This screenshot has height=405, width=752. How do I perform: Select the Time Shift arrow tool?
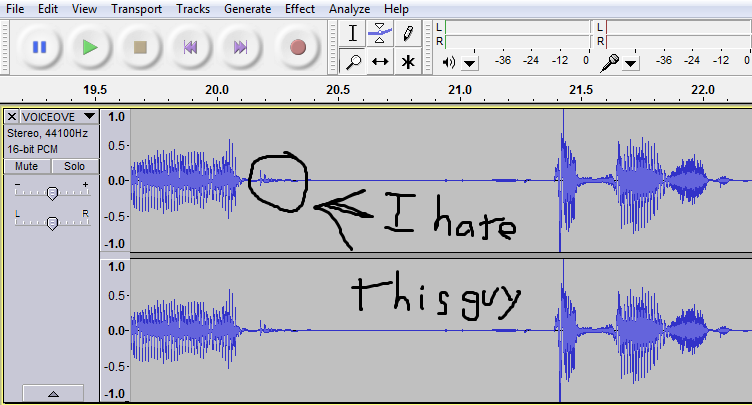(380, 61)
